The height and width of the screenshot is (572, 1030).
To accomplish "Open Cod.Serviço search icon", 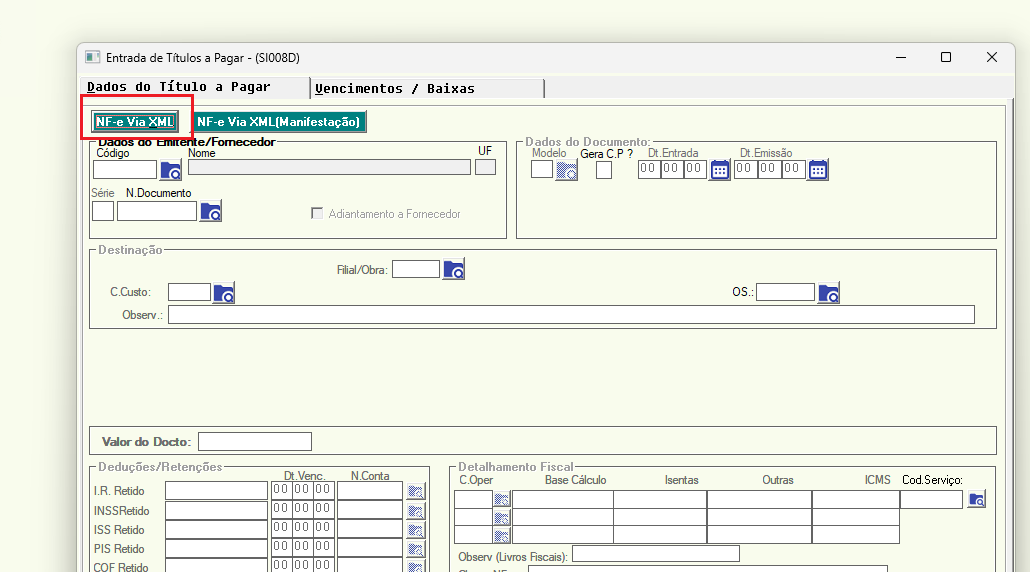I will 977,500.
